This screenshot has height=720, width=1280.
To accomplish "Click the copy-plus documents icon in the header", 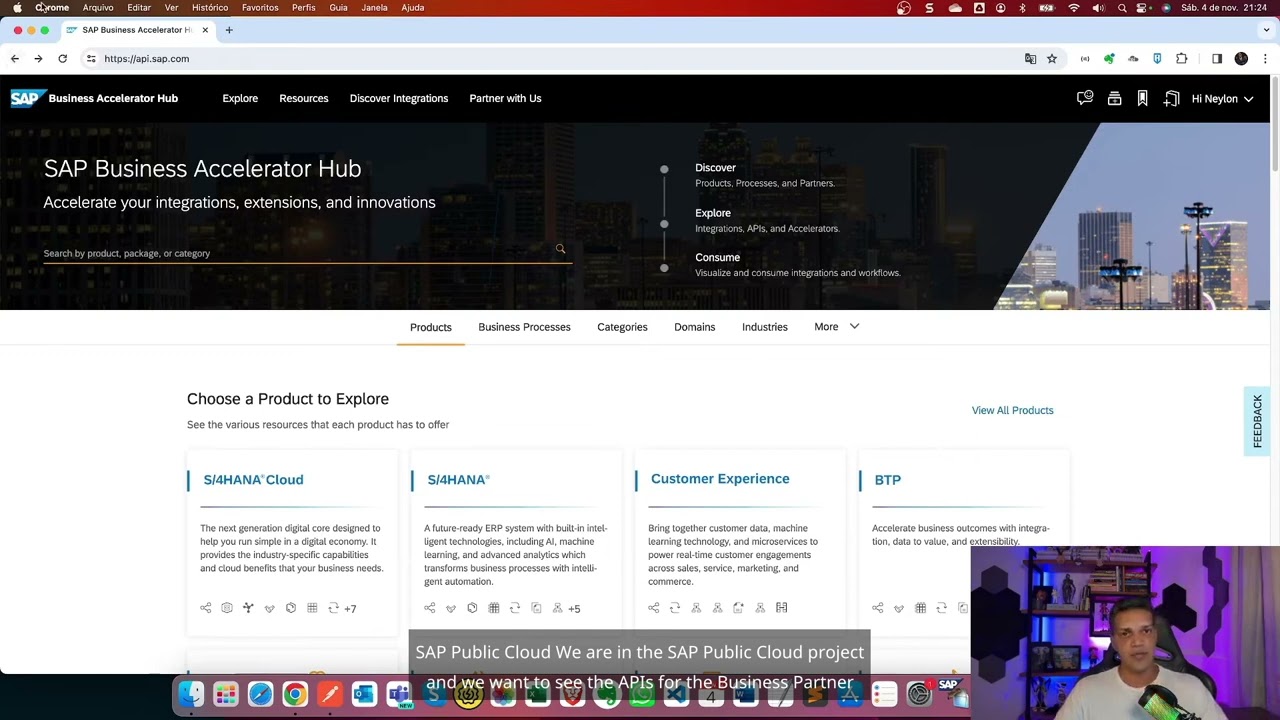I will (1172, 98).
